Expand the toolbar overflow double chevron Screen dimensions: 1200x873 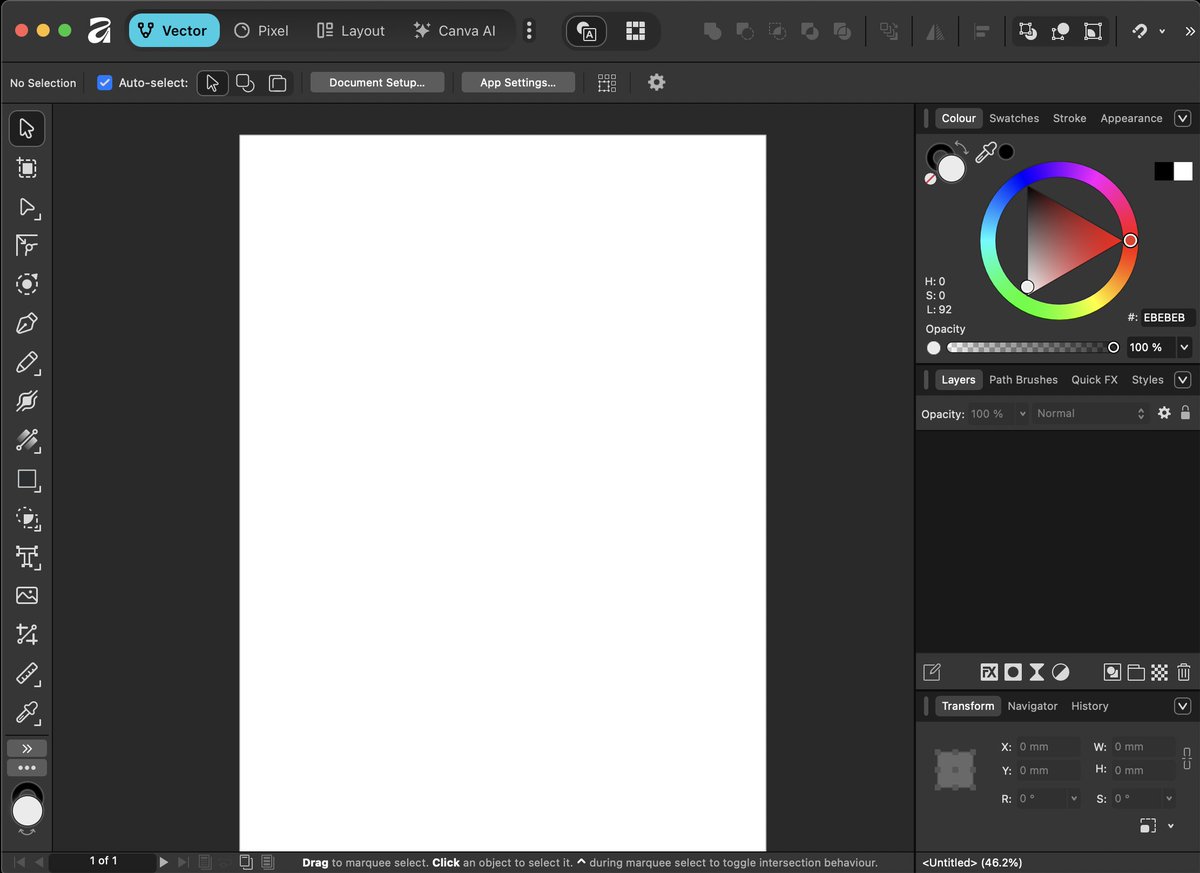click(1190, 31)
